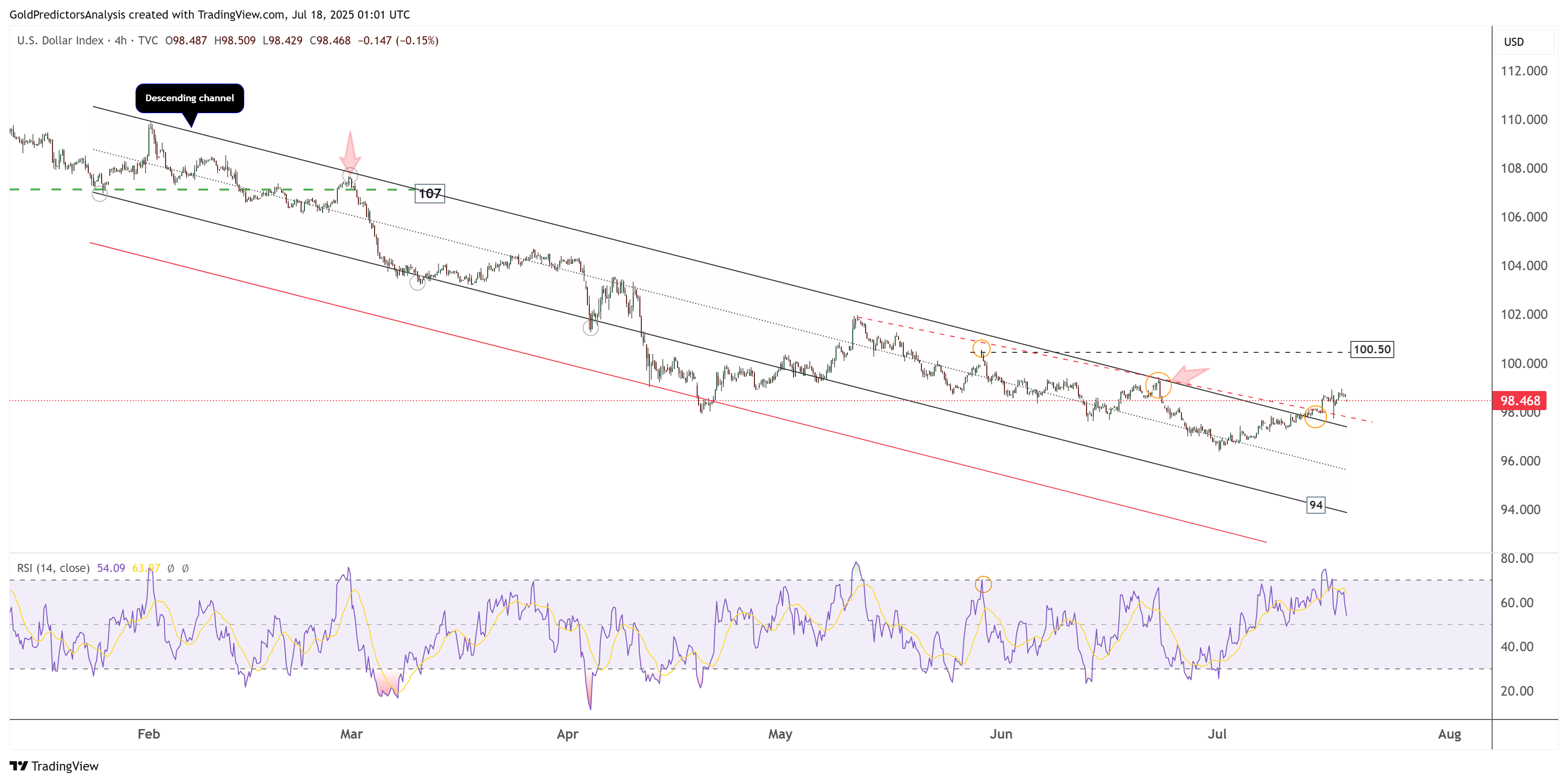Click the GoldPredictorsAnalysis attribution header text
The width and height of the screenshot is (1568, 783).
click(x=209, y=15)
